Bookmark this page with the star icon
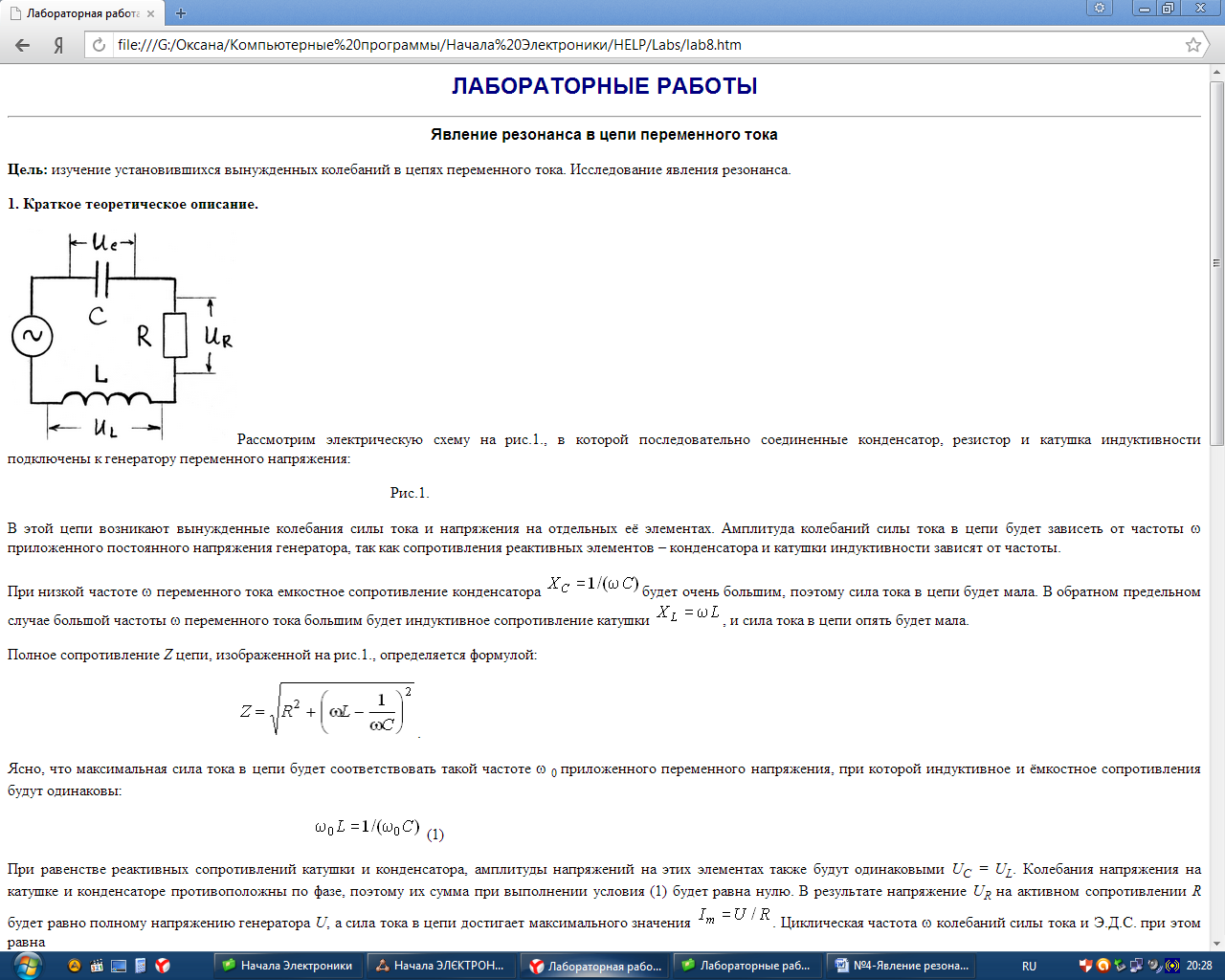The height and width of the screenshot is (980, 1225). tap(1193, 45)
